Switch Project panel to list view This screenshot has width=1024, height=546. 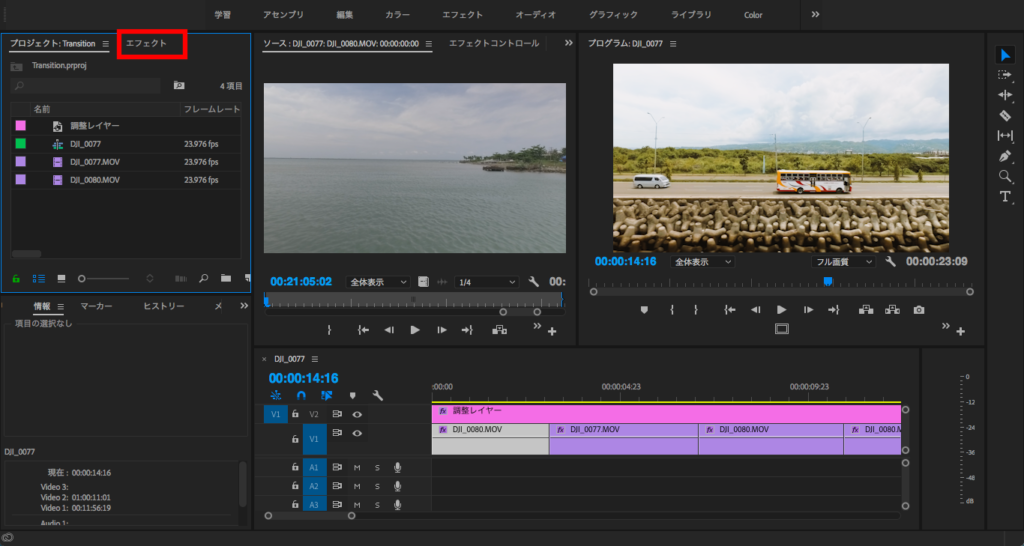tap(39, 278)
